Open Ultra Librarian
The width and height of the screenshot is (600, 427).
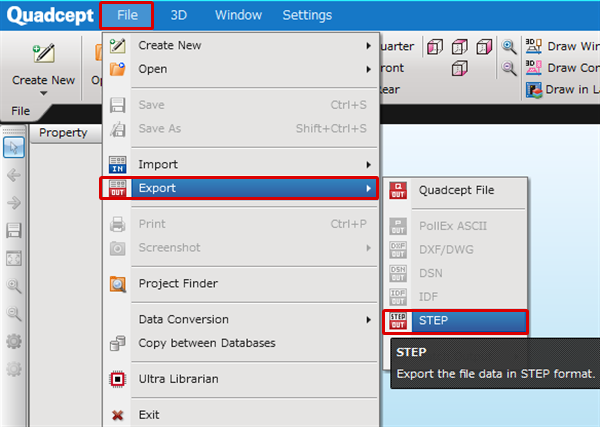point(241,379)
